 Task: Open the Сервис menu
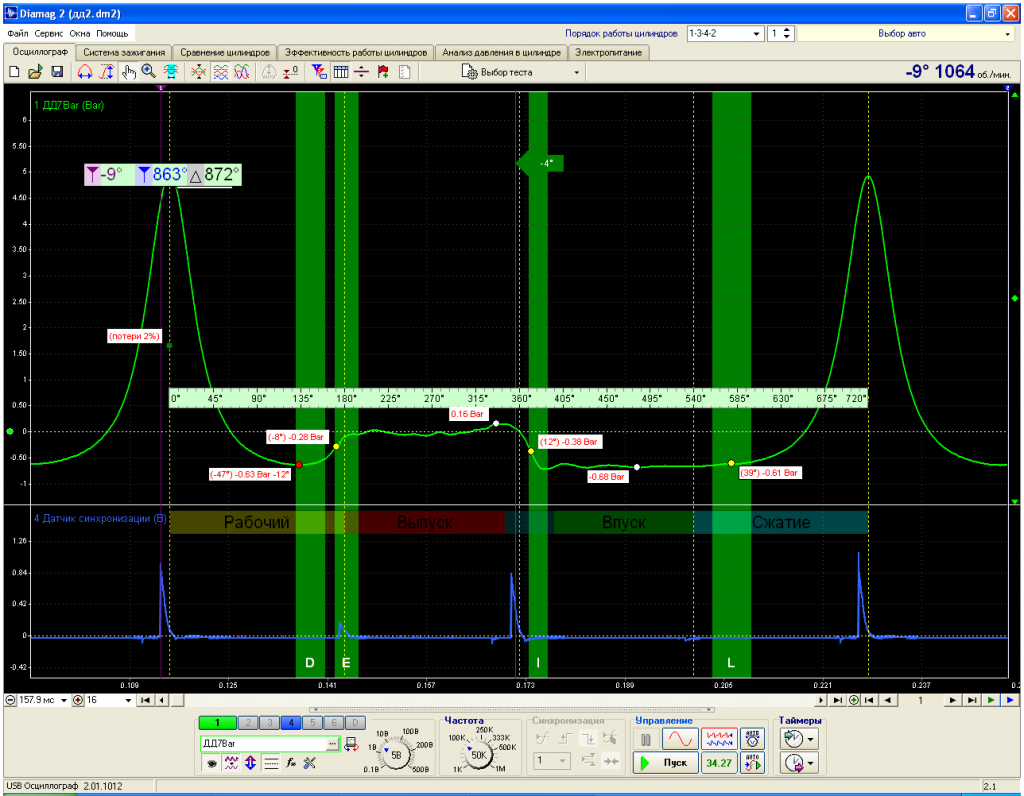click(x=49, y=33)
